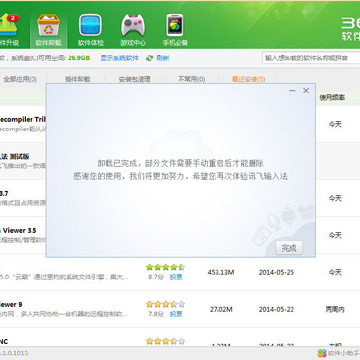
Task: Select the 软件卸载 trash bin icon
Action: pyautogui.click(x=49, y=25)
